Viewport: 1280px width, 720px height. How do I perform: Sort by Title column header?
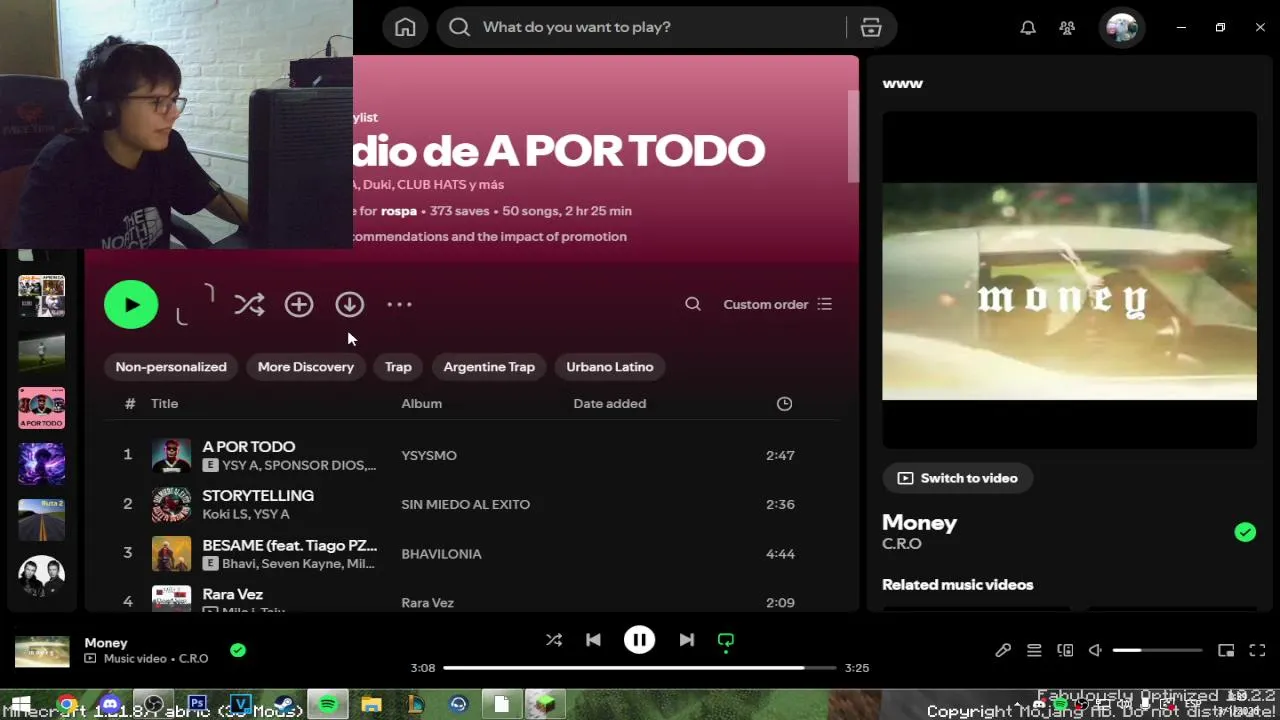tap(164, 403)
